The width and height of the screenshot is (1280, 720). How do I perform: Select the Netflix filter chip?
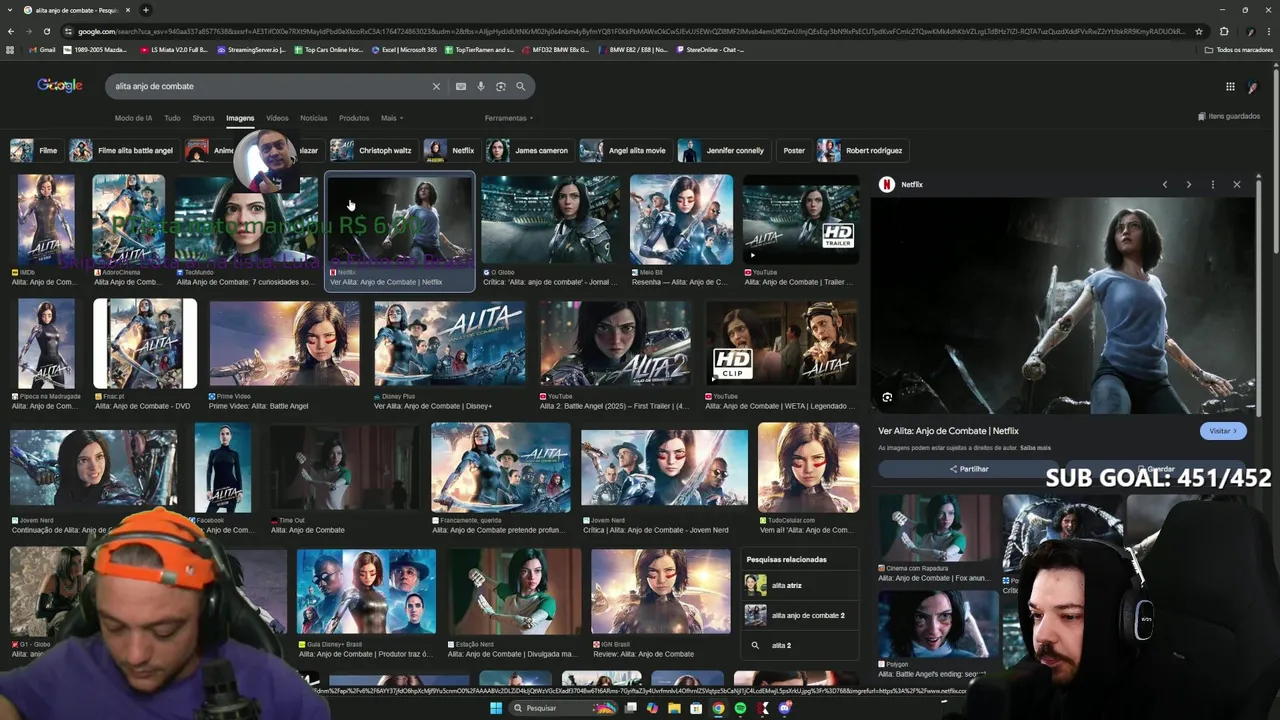[x=450, y=151]
